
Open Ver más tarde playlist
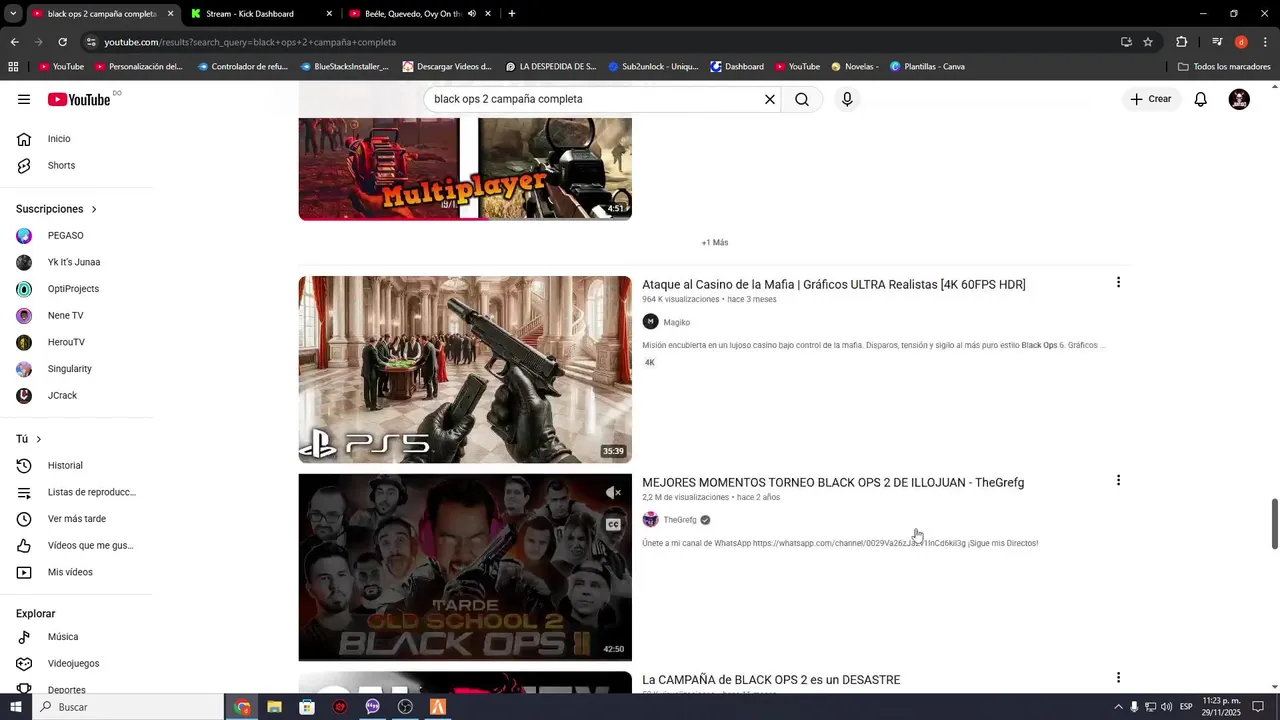click(77, 519)
